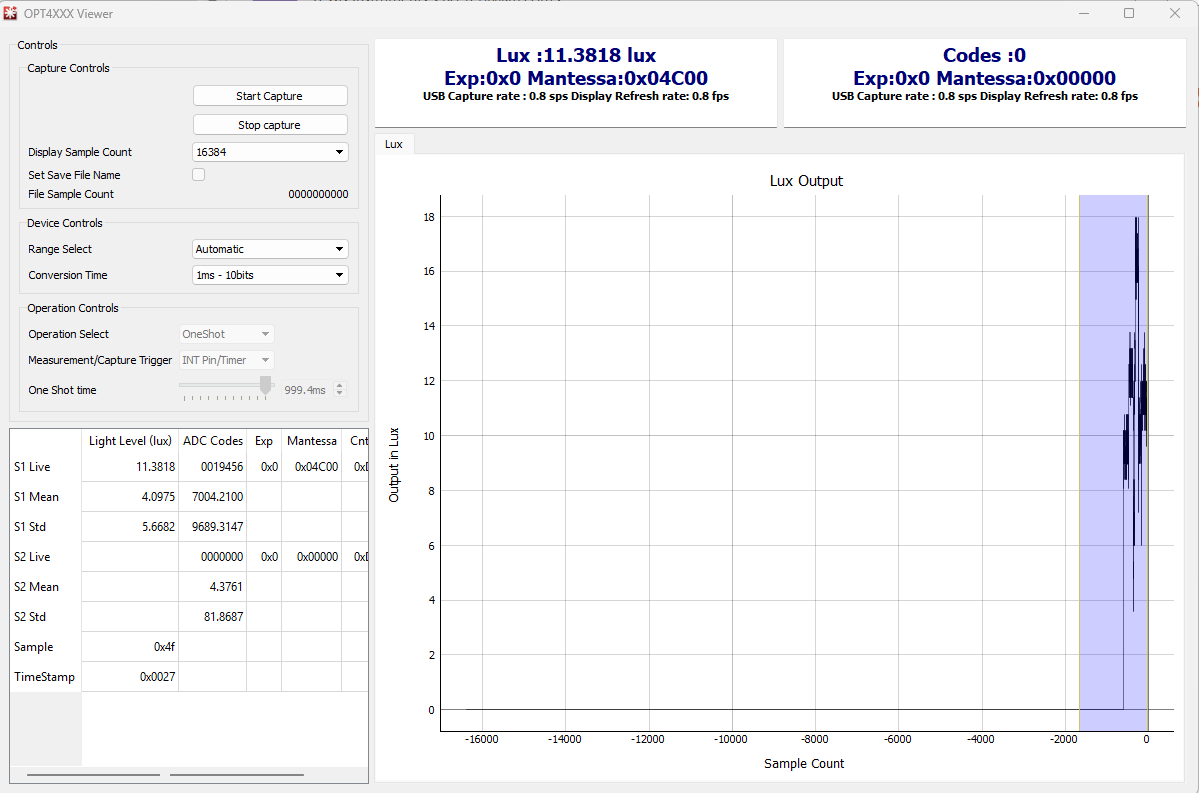Open Conversion Time dropdown
The height and width of the screenshot is (793, 1199).
(x=270, y=275)
